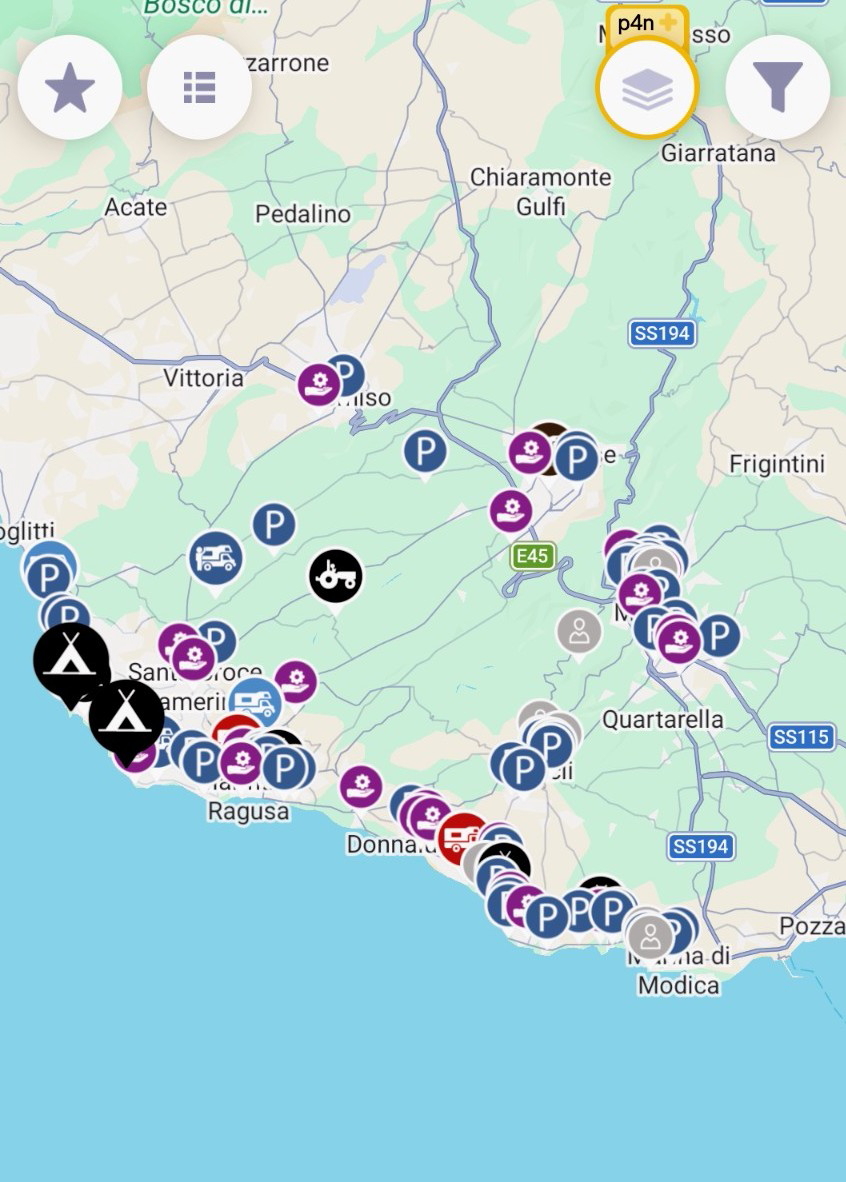Viewport: 846px width, 1182px height.
Task: Select the black tractor farm marker
Action: point(336,577)
